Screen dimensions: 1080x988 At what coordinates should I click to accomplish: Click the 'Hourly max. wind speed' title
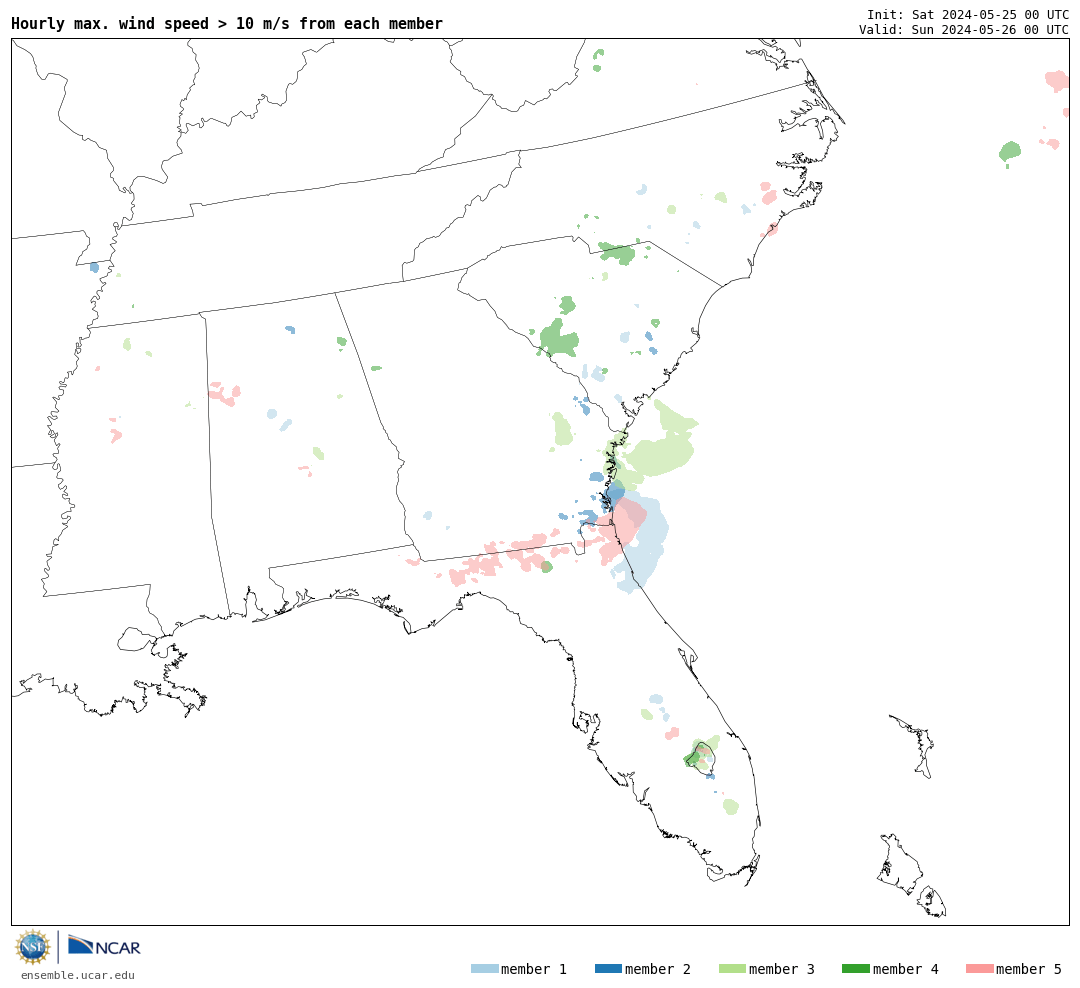click(227, 23)
